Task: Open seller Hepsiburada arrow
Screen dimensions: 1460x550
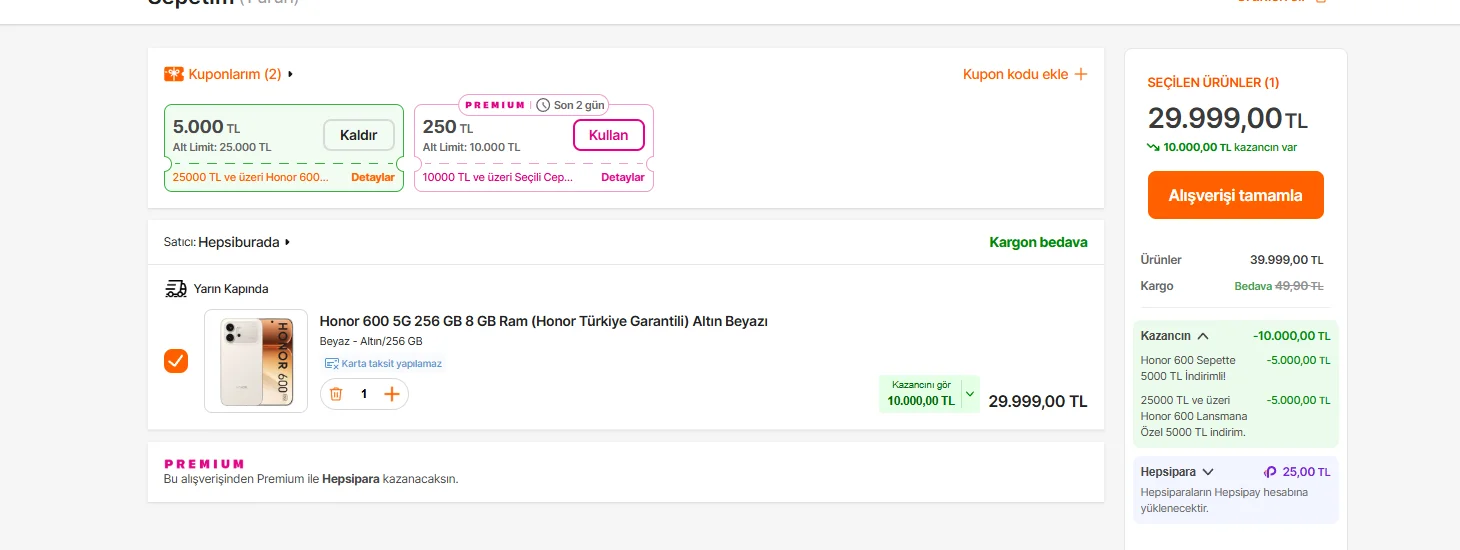Action: pos(288,242)
